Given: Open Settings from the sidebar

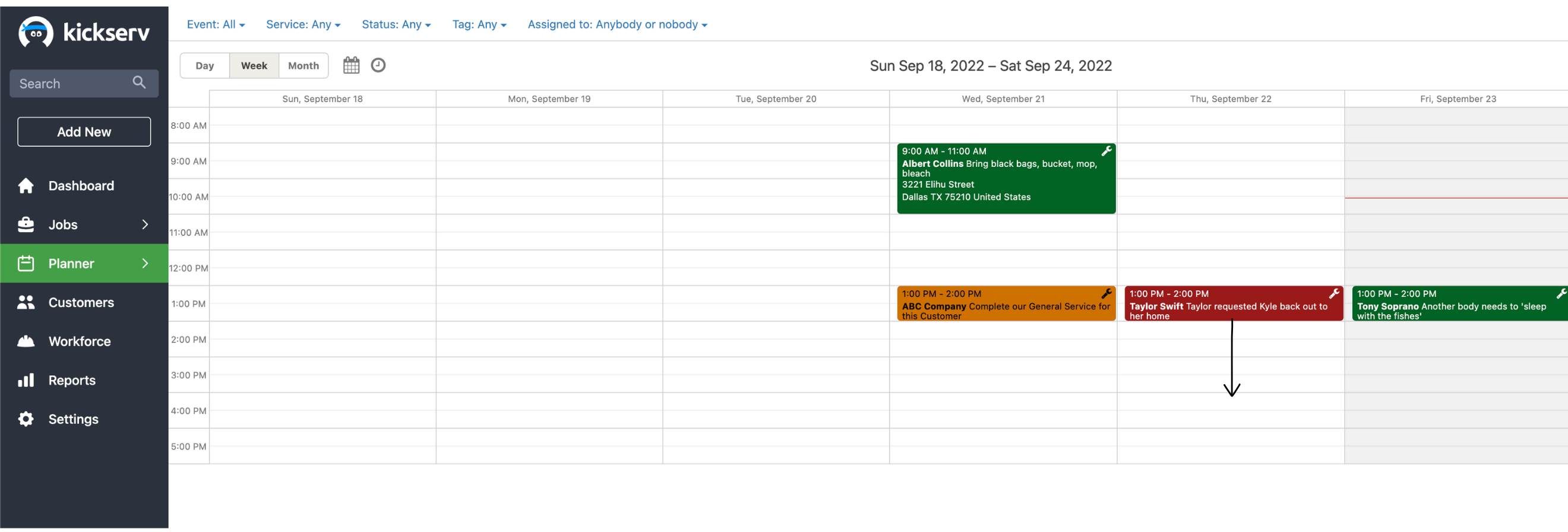Looking at the screenshot, I should (x=73, y=419).
